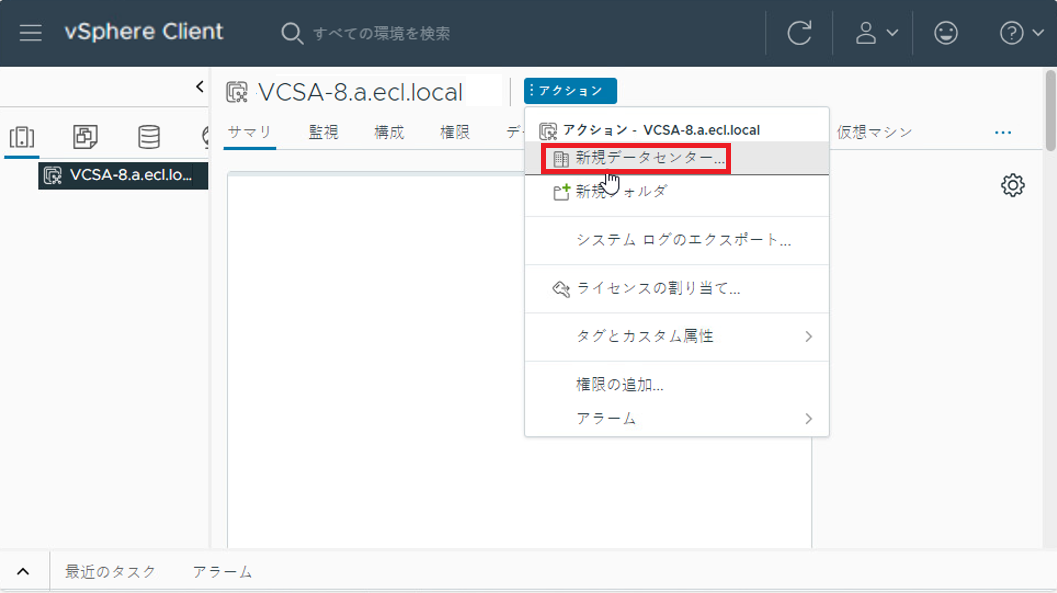Expand アラーム submenu in actions menu
Viewport: 1057px width, 593px height.
pos(677,418)
